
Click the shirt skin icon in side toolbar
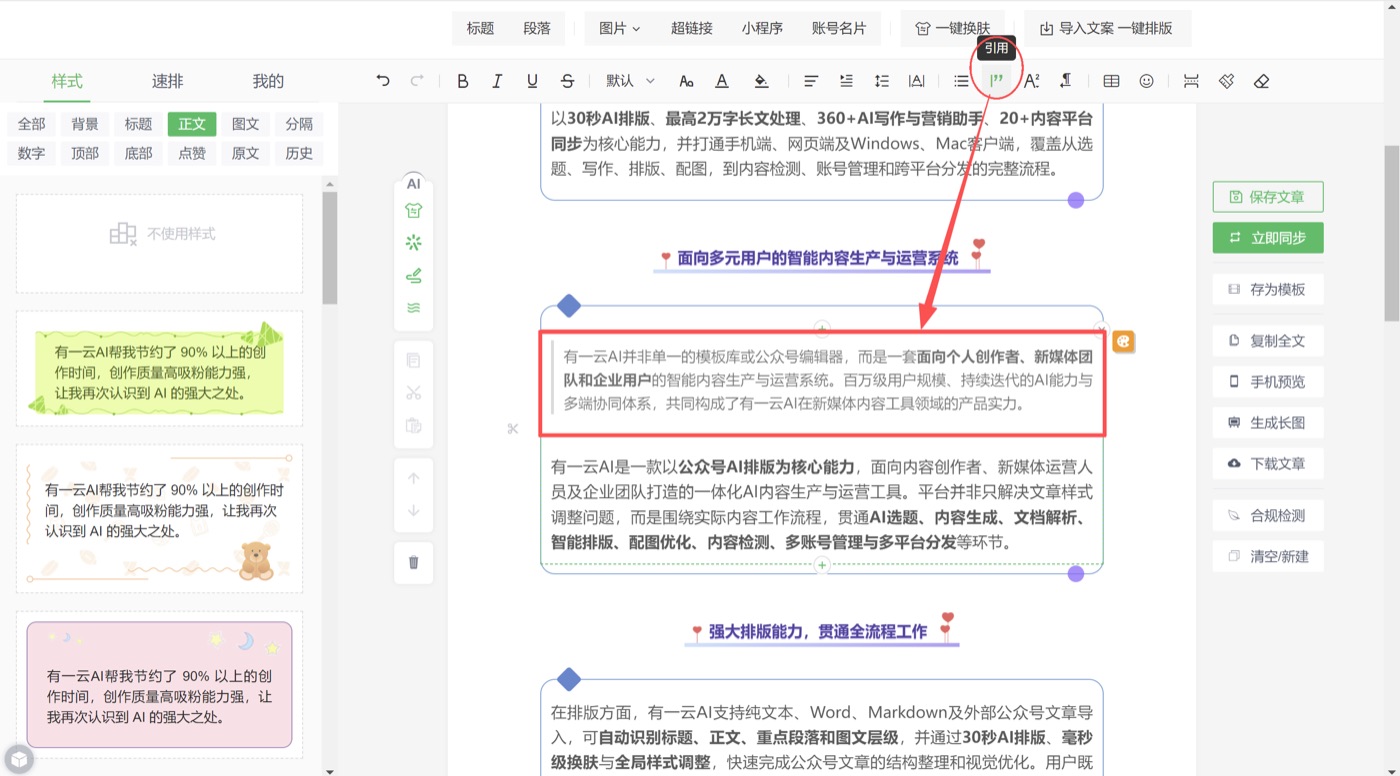click(x=414, y=210)
